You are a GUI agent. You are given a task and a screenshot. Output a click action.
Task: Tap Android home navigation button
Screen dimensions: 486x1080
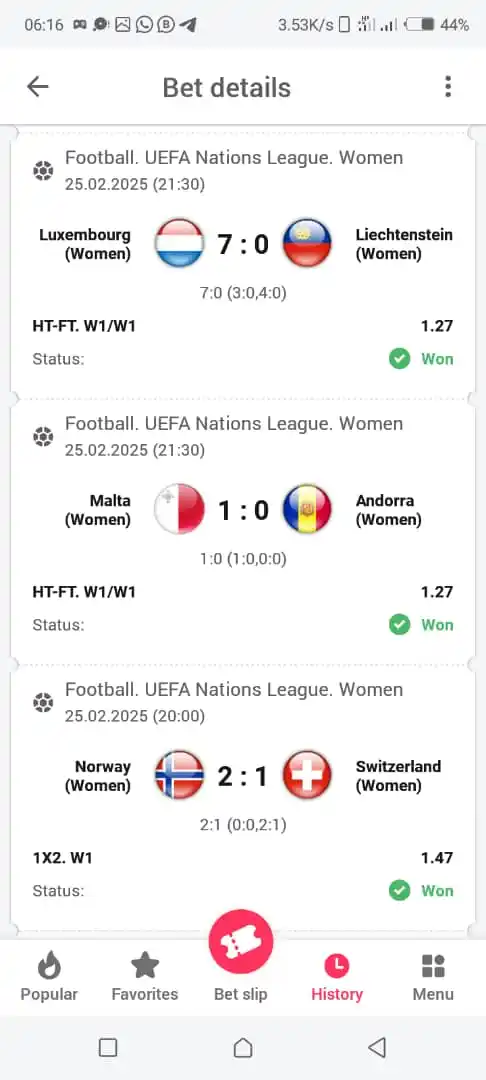[242, 1048]
